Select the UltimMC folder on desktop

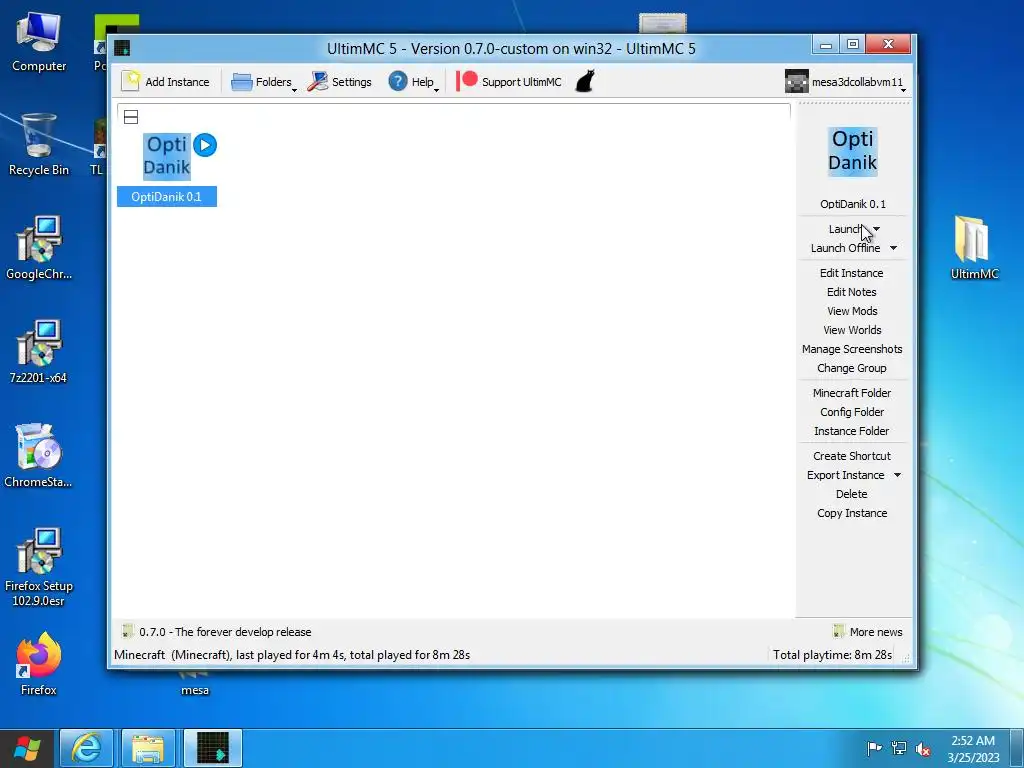974,248
